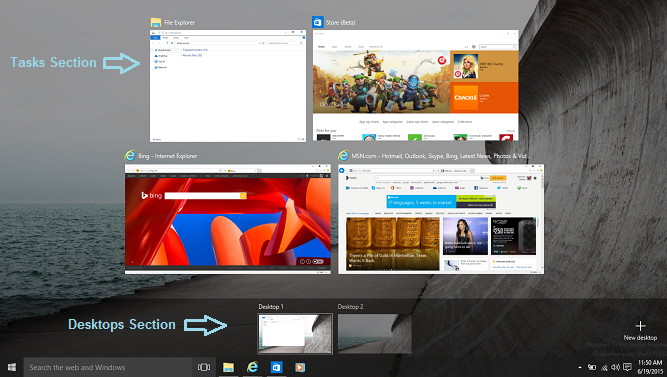The width and height of the screenshot is (667, 377).
Task: Click the Store (Beta) title icon
Action: coord(317,22)
